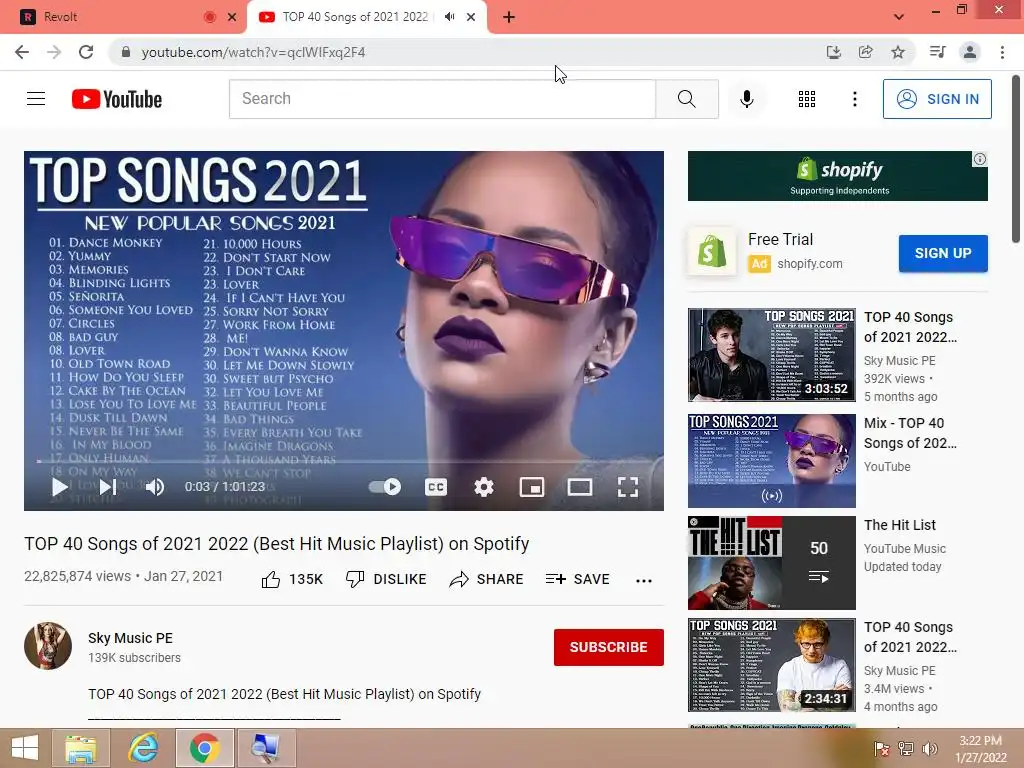
Task: Go back in browser
Action: click(x=22, y=52)
